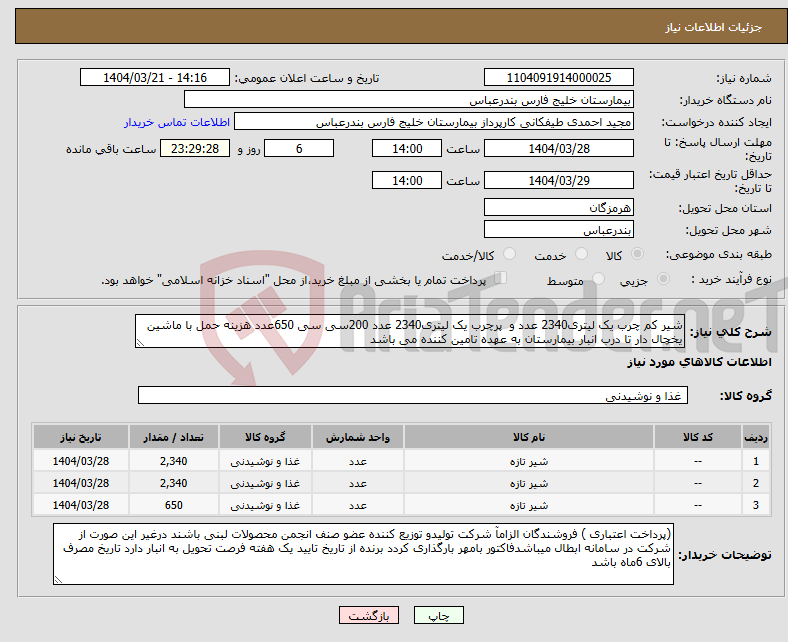Click date 1404/03/28 in row 1

80,461
